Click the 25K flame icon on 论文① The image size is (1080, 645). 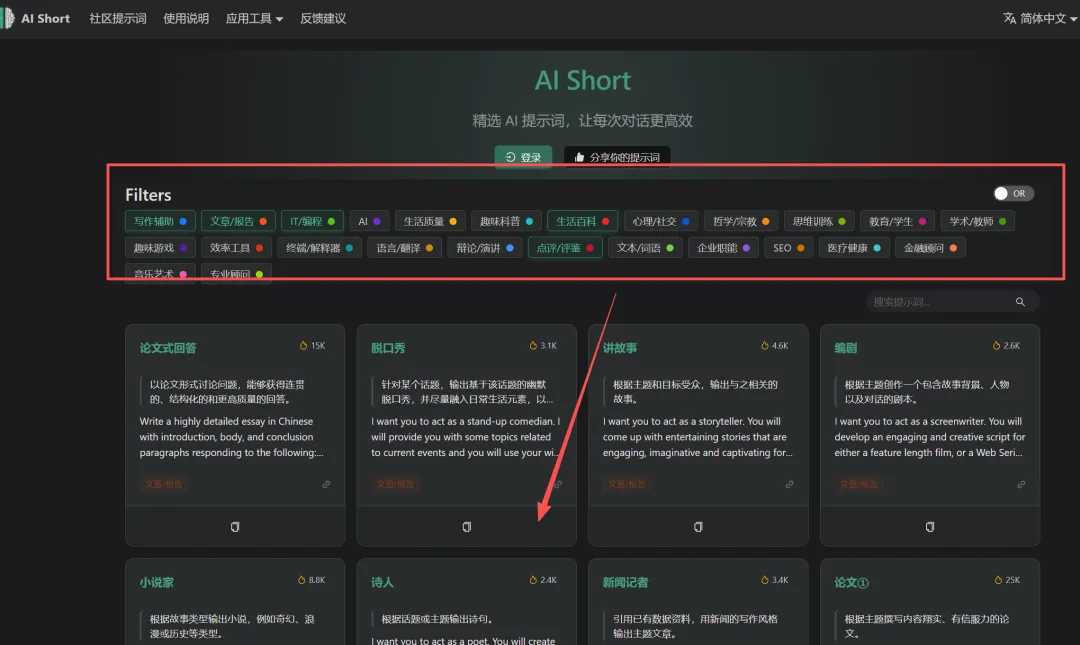point(997,580)
